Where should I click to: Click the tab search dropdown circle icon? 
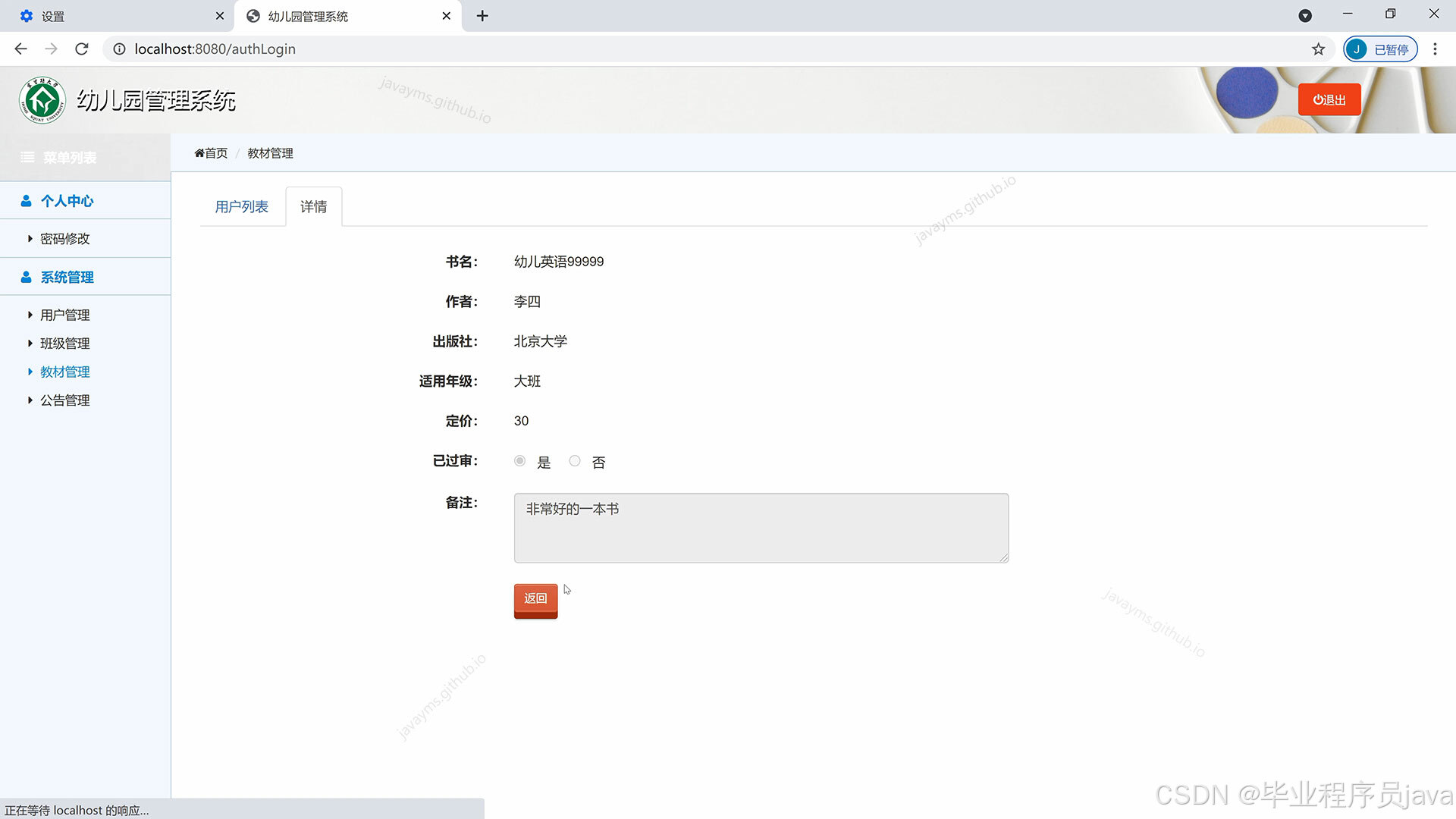(1305, 16)
